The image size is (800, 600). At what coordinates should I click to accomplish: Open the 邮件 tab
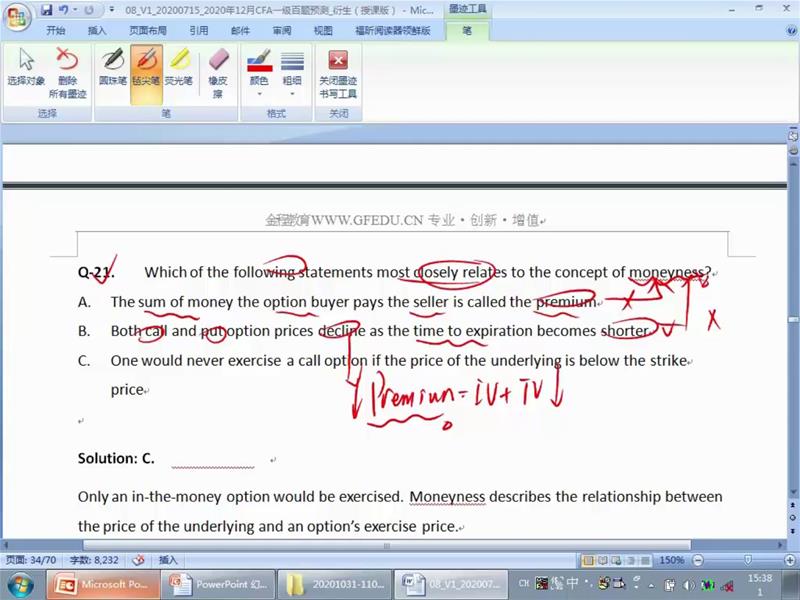240,31
